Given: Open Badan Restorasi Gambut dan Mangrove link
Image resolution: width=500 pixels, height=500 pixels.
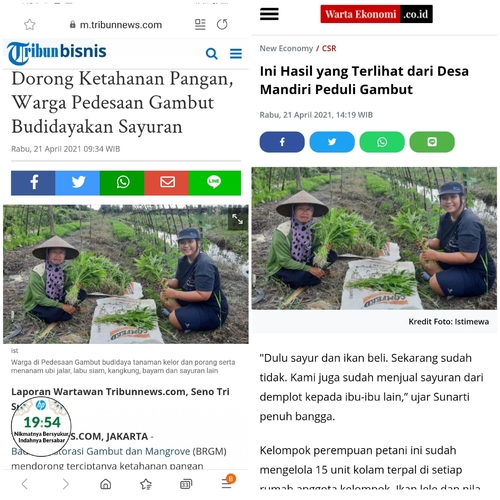Looking at the screenshot, I should (101, 451).
